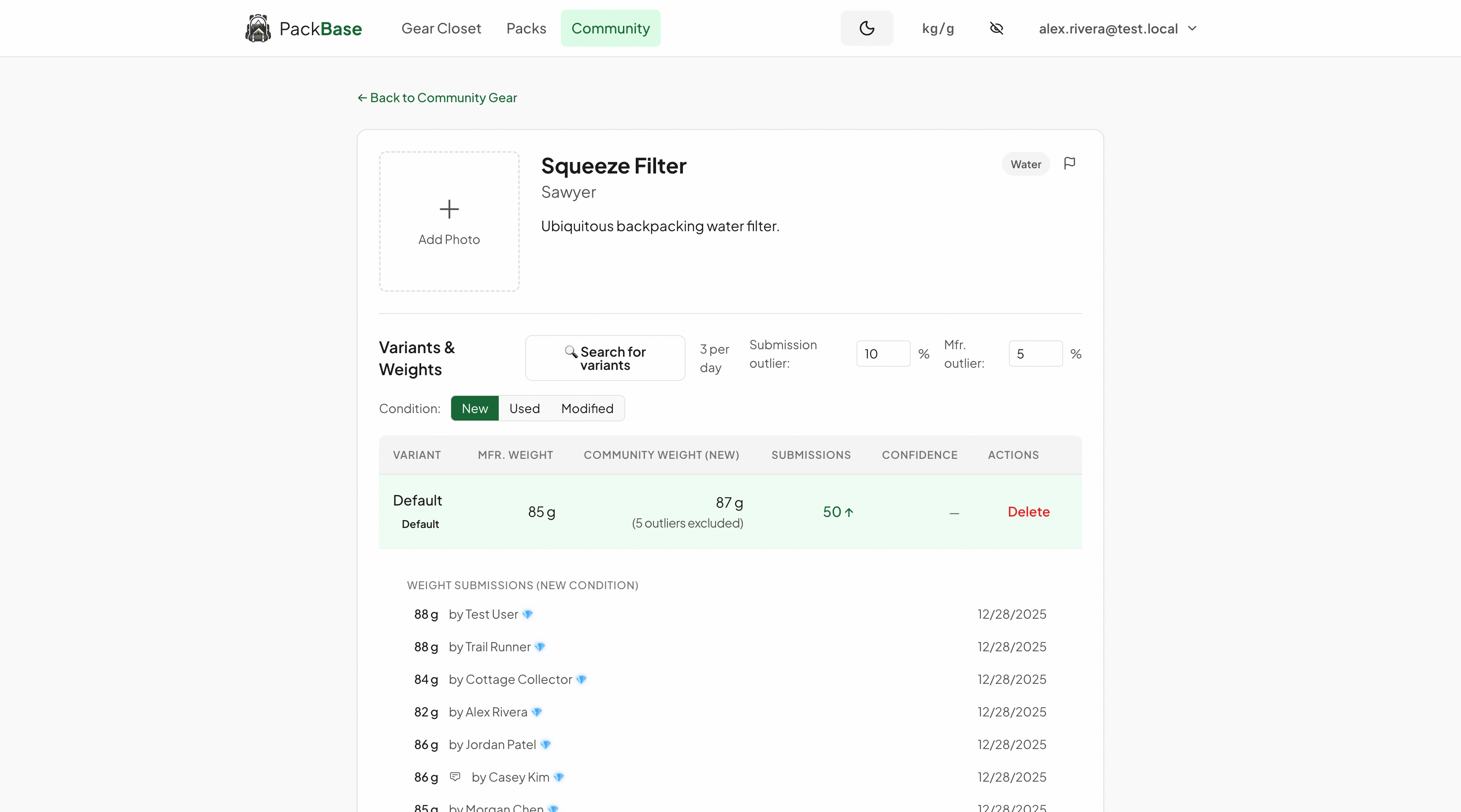Screen dimensions: 1461x812
Task: Focus the Mfr. outlier percent field
Action: pyautogui.click(x=1036, y=354)
